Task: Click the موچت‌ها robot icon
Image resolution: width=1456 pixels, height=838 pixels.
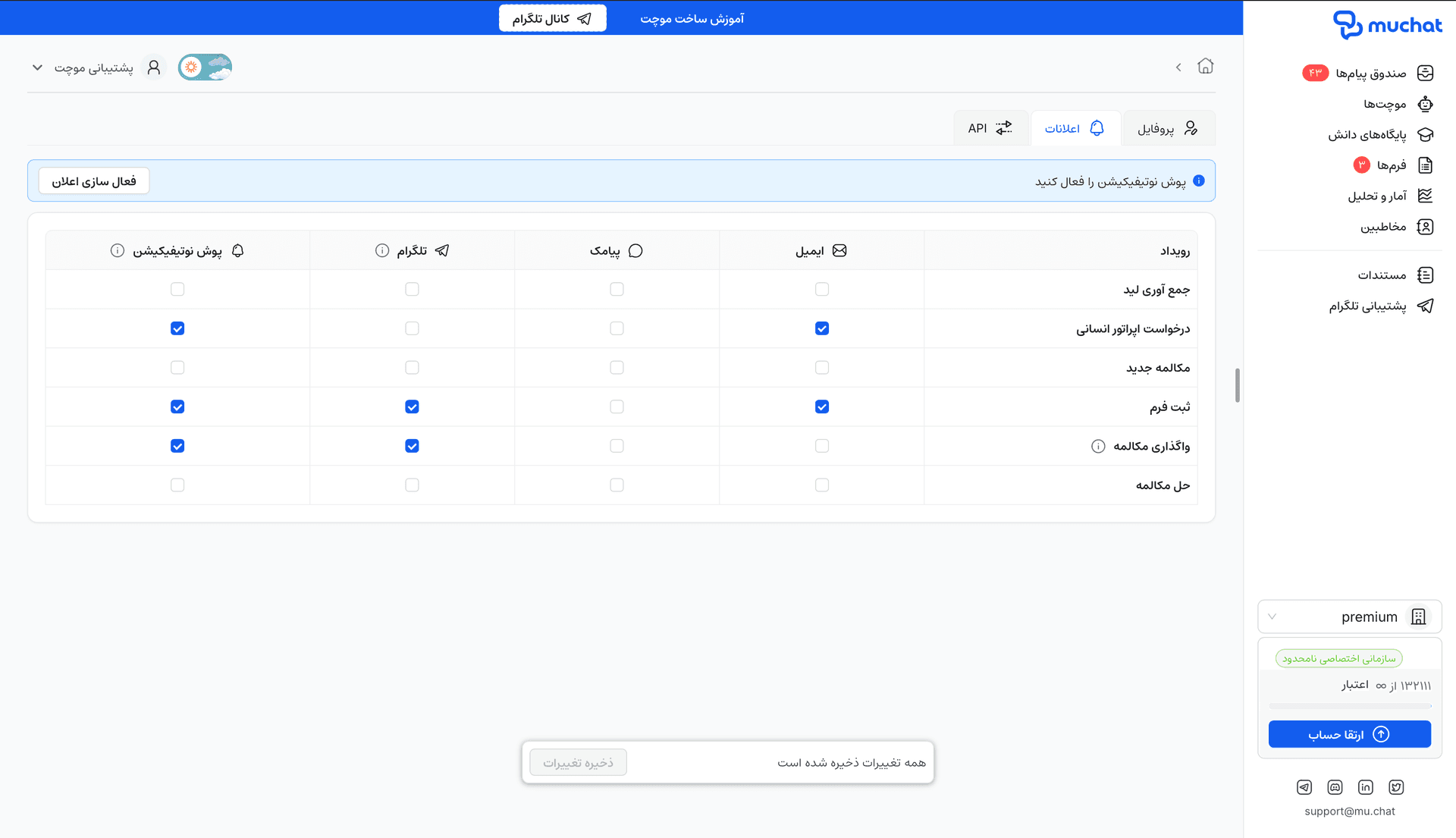Action: [x=1425, y=104]
